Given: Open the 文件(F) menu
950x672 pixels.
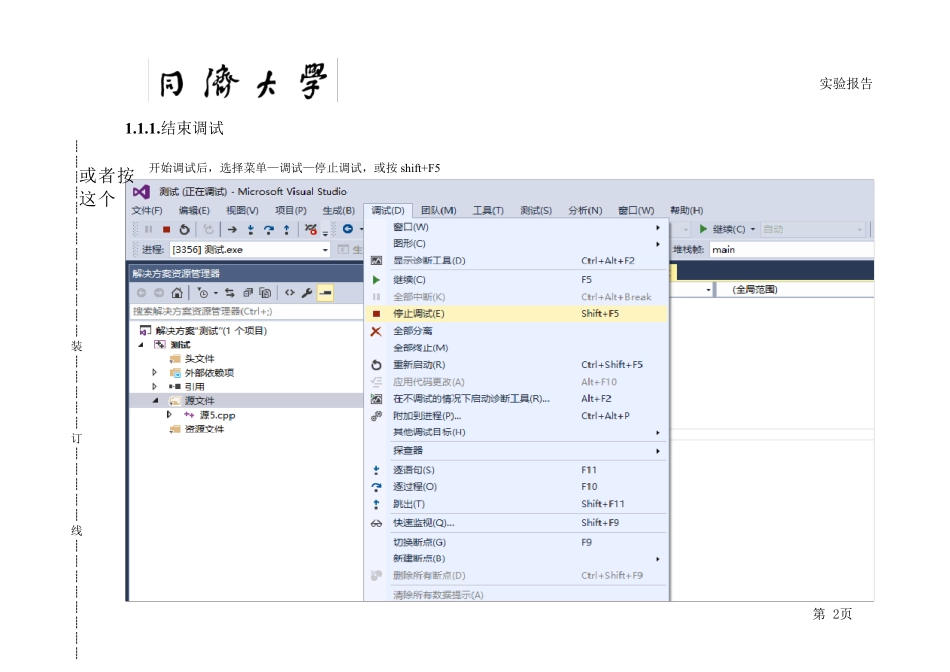Looking at the screenshot, I should 147,210.
